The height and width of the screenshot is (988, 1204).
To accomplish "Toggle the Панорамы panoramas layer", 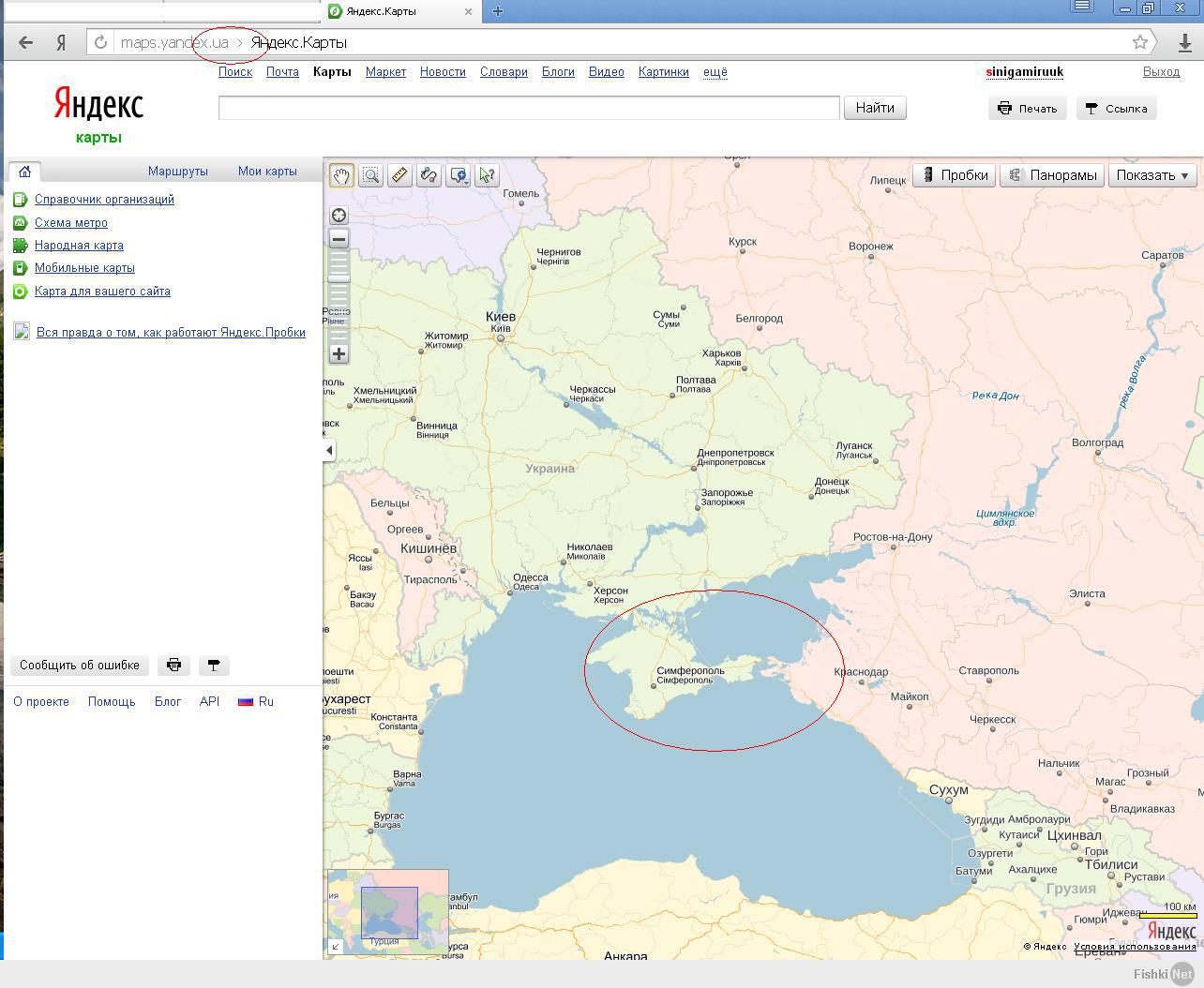I will (x=1052, y=175).
